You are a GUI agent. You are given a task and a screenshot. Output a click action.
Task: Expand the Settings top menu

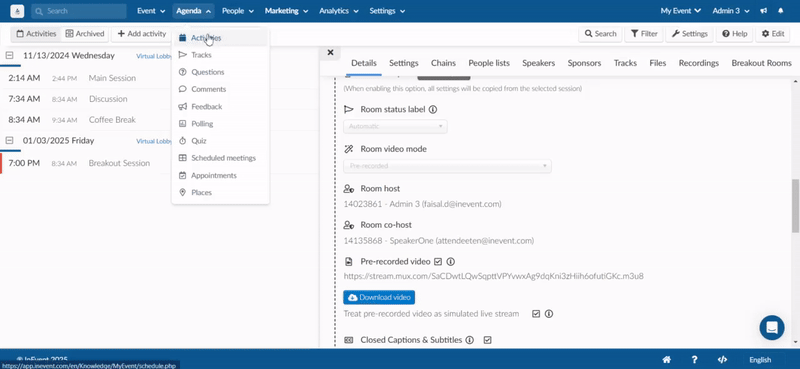pos(387,11)
